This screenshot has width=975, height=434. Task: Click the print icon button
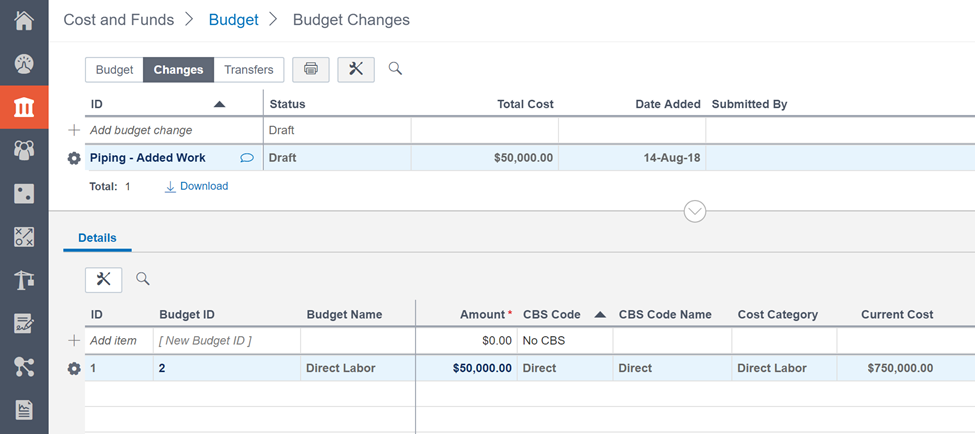tap(311, 69)
